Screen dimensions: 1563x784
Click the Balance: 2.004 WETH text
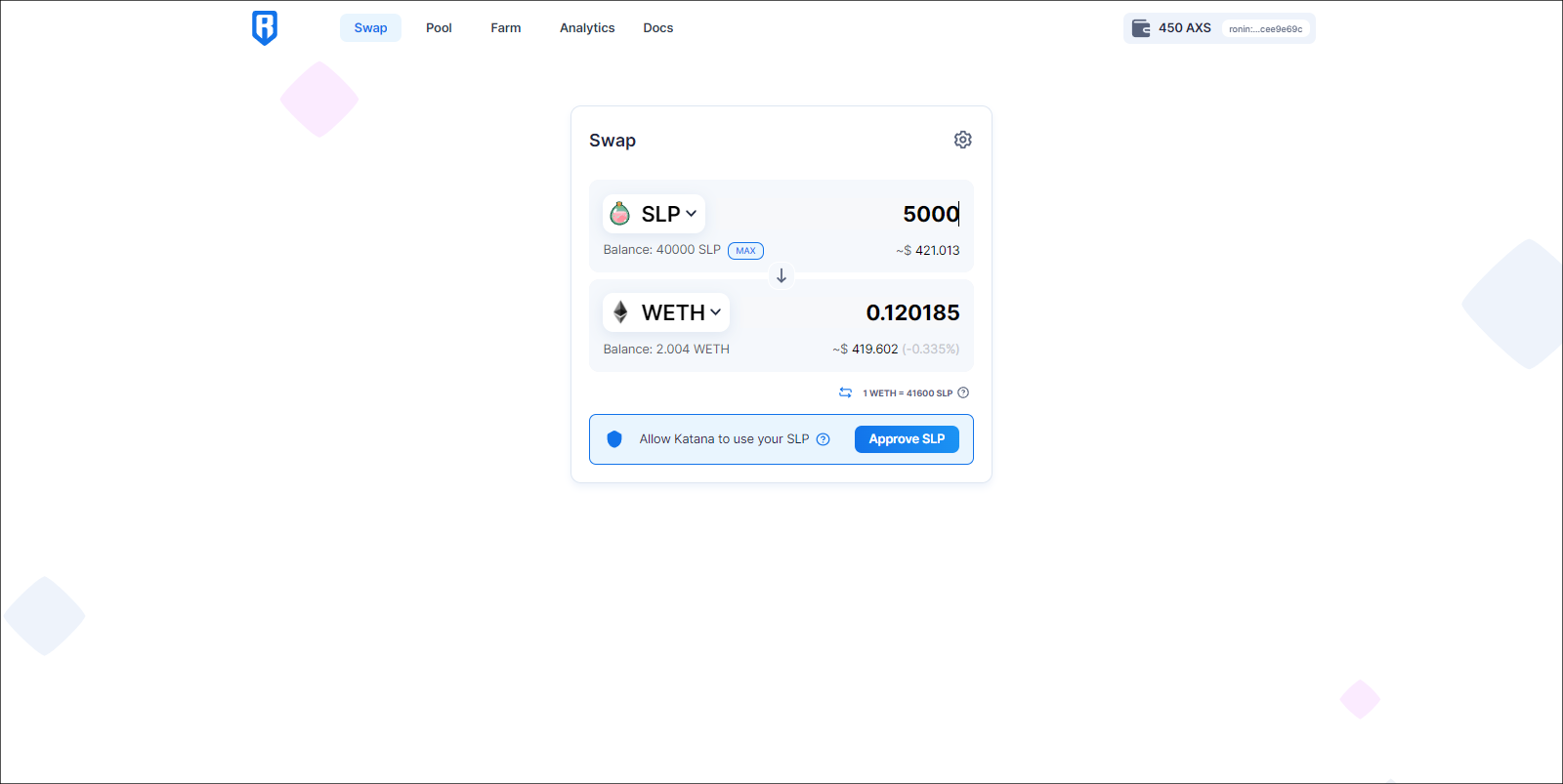[x=666, y=350]
